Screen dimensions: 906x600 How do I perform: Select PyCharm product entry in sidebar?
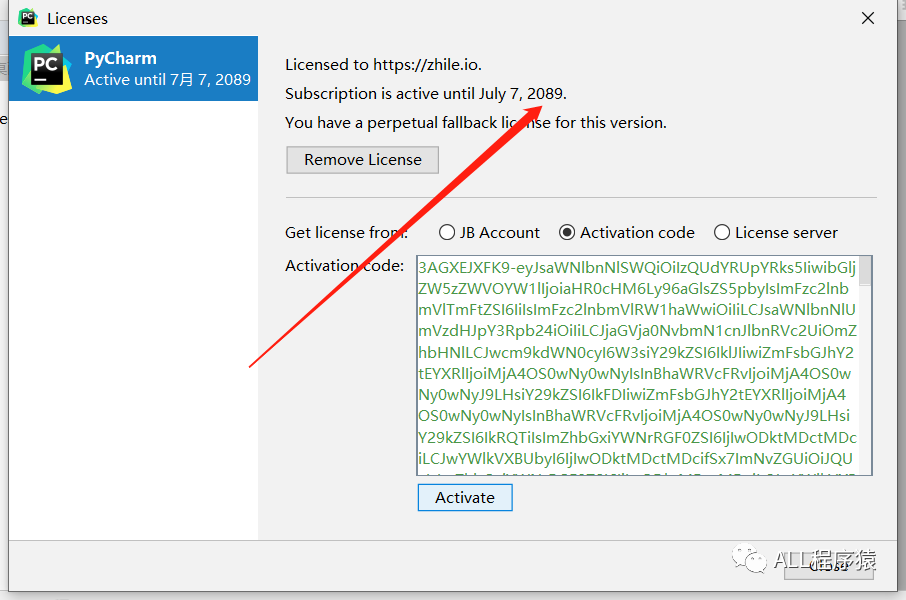[133, 68]
